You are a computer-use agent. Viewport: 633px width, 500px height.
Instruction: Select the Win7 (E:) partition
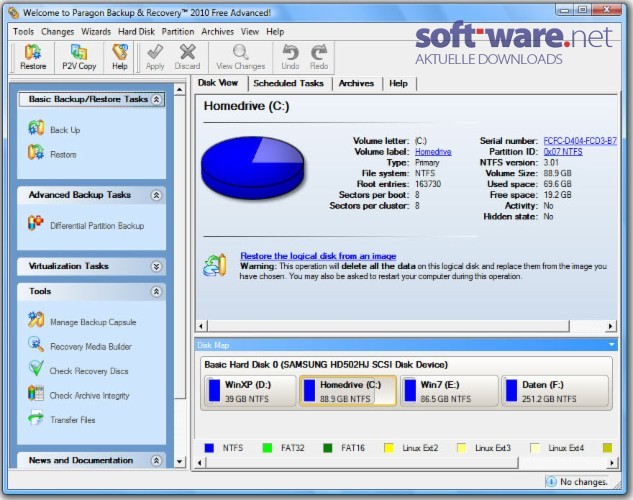(449, 391)
